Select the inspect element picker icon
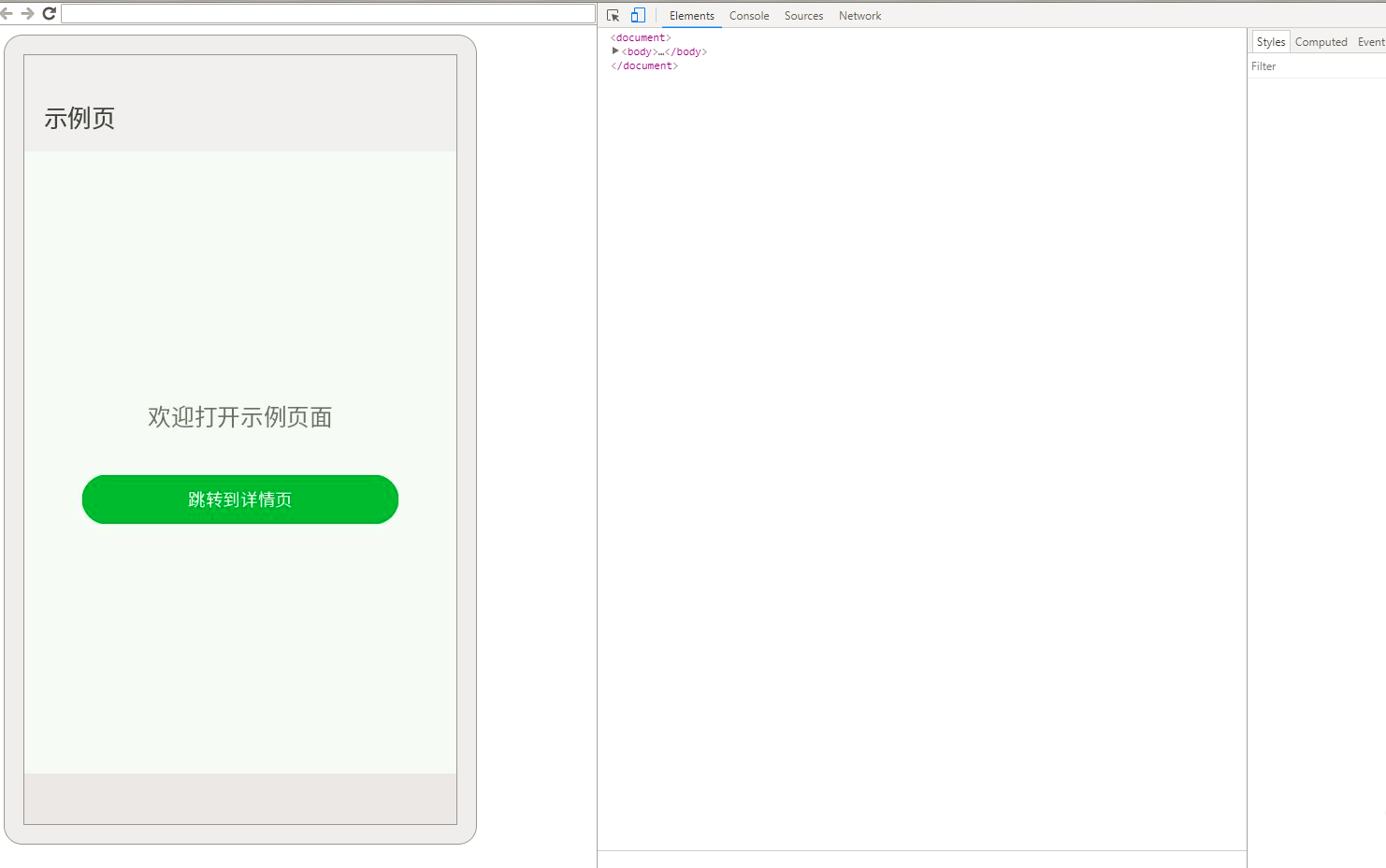Image resolution: width=1386 pixels, height=868 pixels. pyautogui.click(x=614, y=15)
